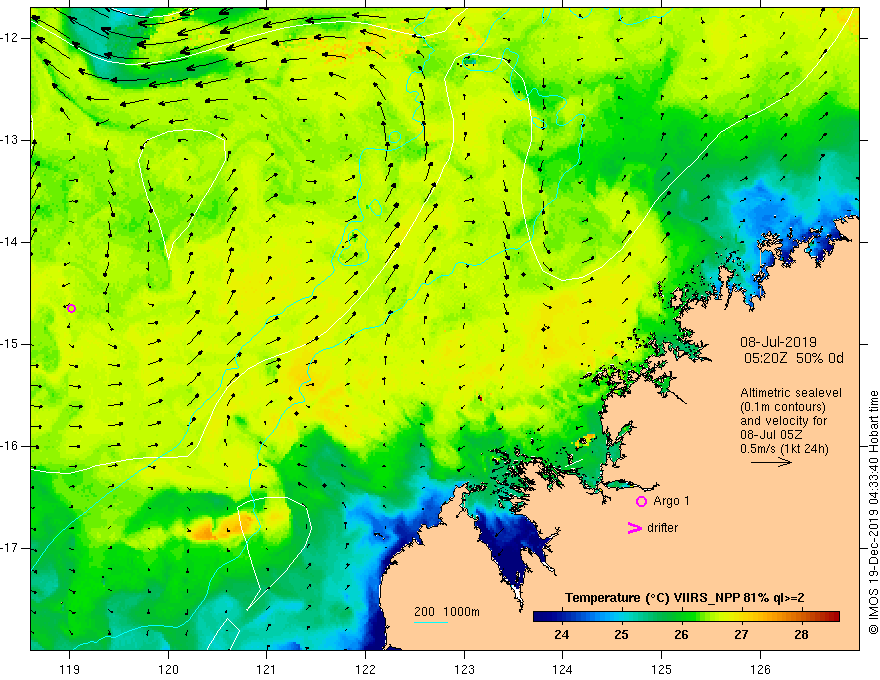
Task: Click the '(0.1m contours)' caption line
Action: coord(782,407)
